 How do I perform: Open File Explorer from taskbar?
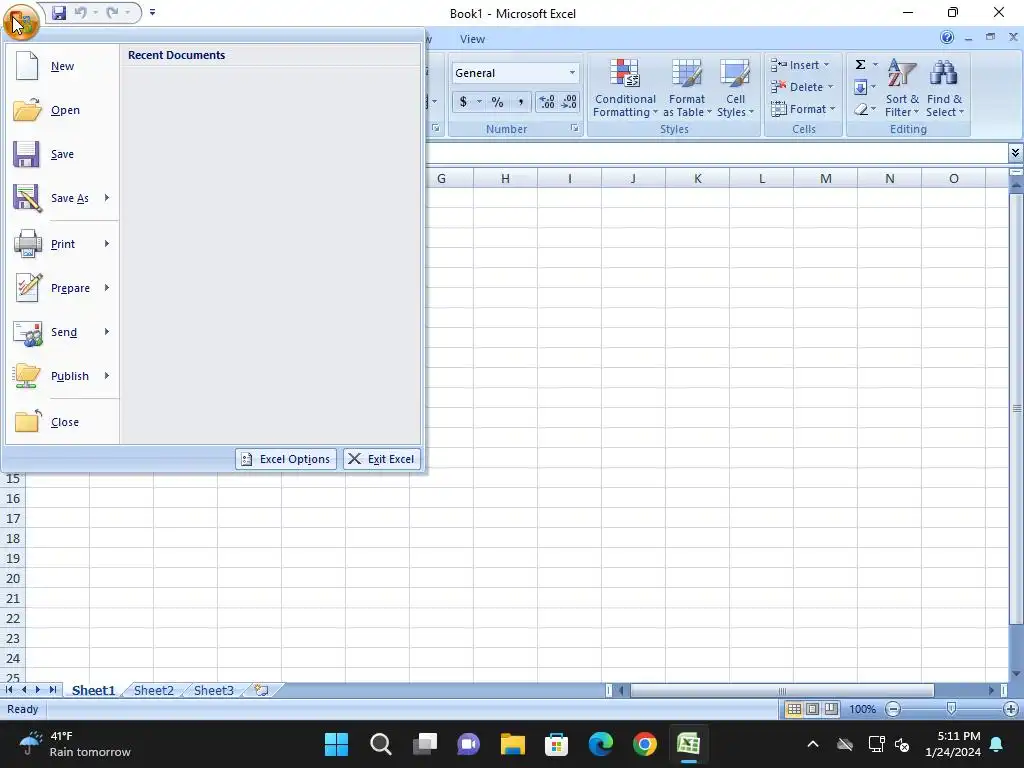point(513,744)
